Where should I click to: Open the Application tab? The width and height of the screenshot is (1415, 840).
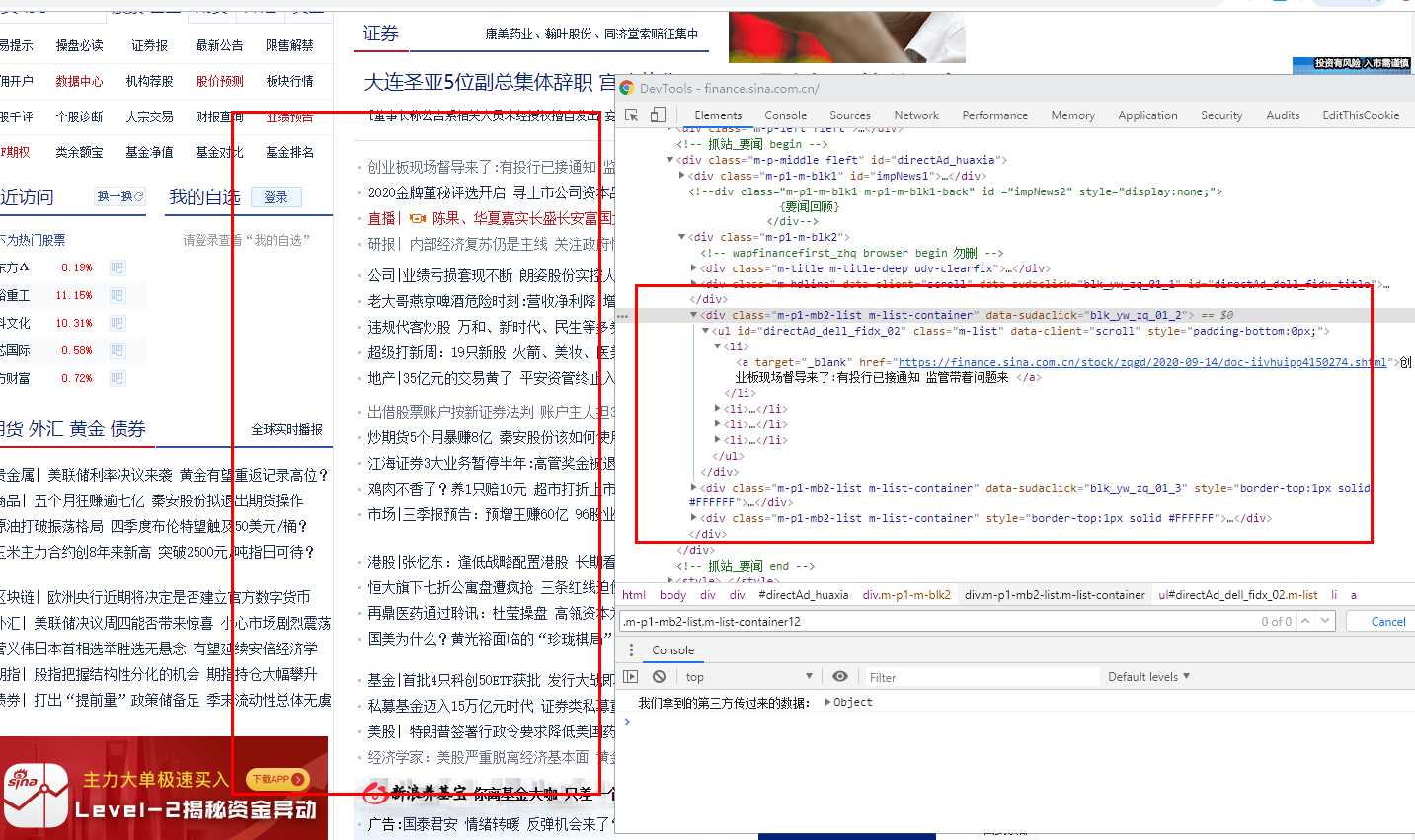point(1147,115)
